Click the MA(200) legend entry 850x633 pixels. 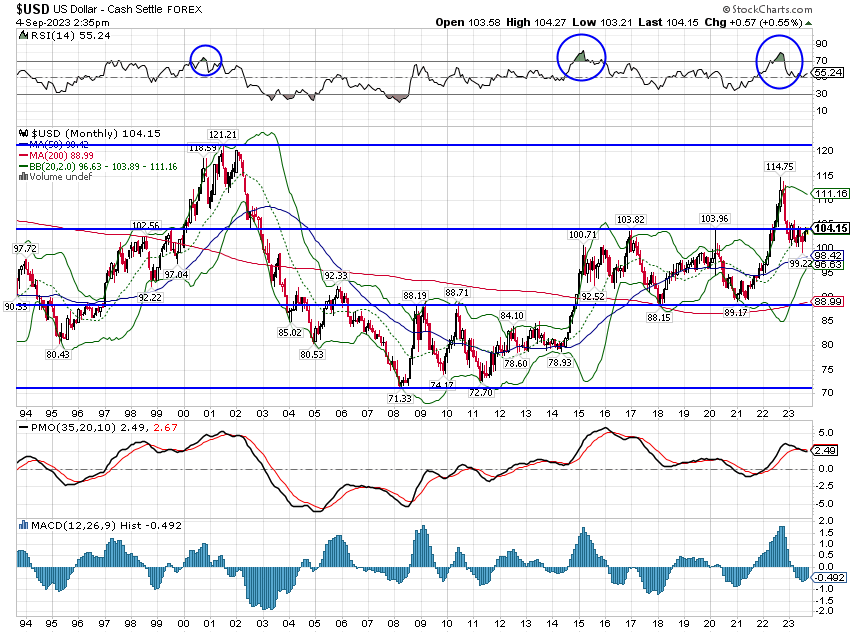[x=59, y=156]
